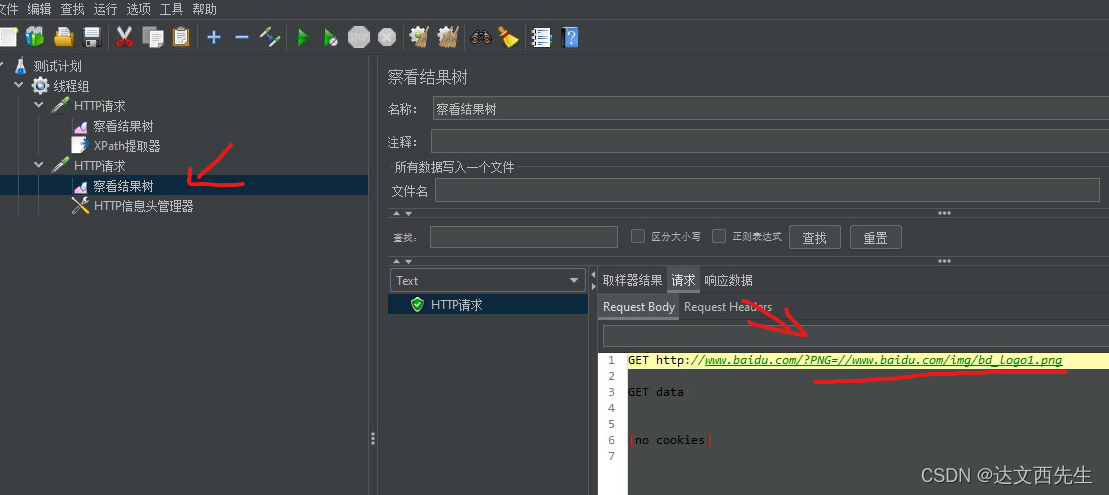Open Help via question mark icon
Viewport: 1109px width, 495px height.
[570, 37]
